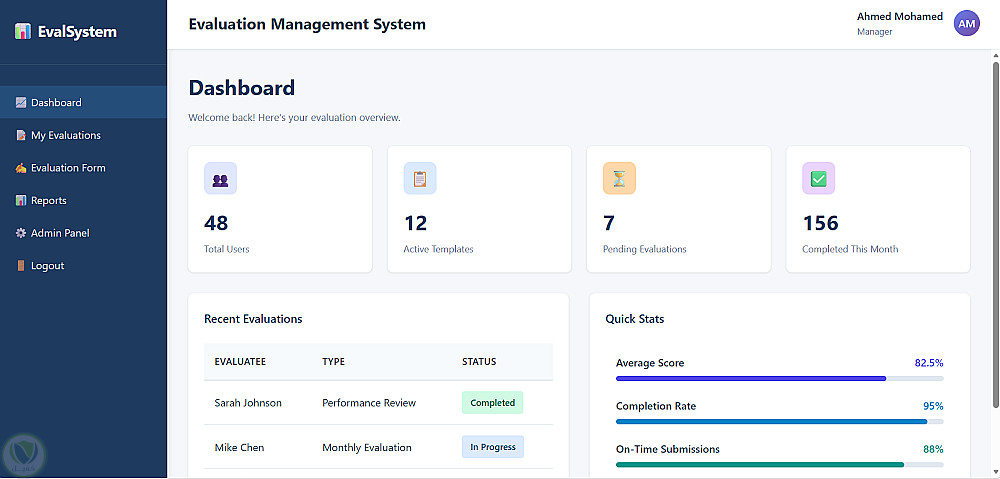This screenshot has width=1000, height=479.
Task: Click the Logout door icon
Action: 21,265
